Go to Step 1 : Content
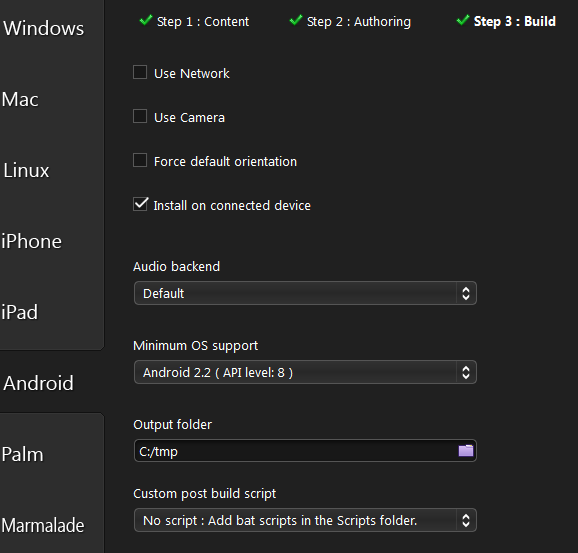 (x=203, y=22)
